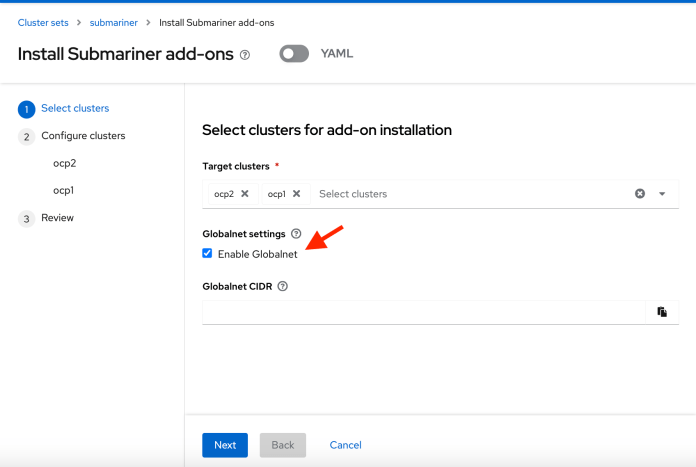This screenshot has width=696, height=467.
Task: Open help icon beside Install Submariner add-ons title
Action: click(245, 55)
